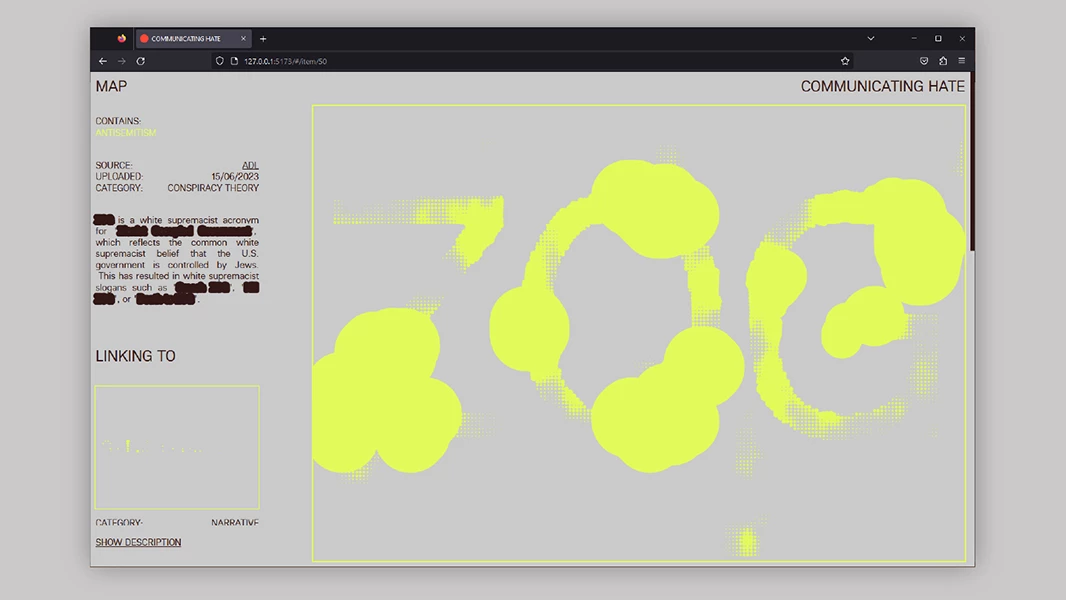Click the browser forward arrow

pyautogui.click(x=122, y=61)
